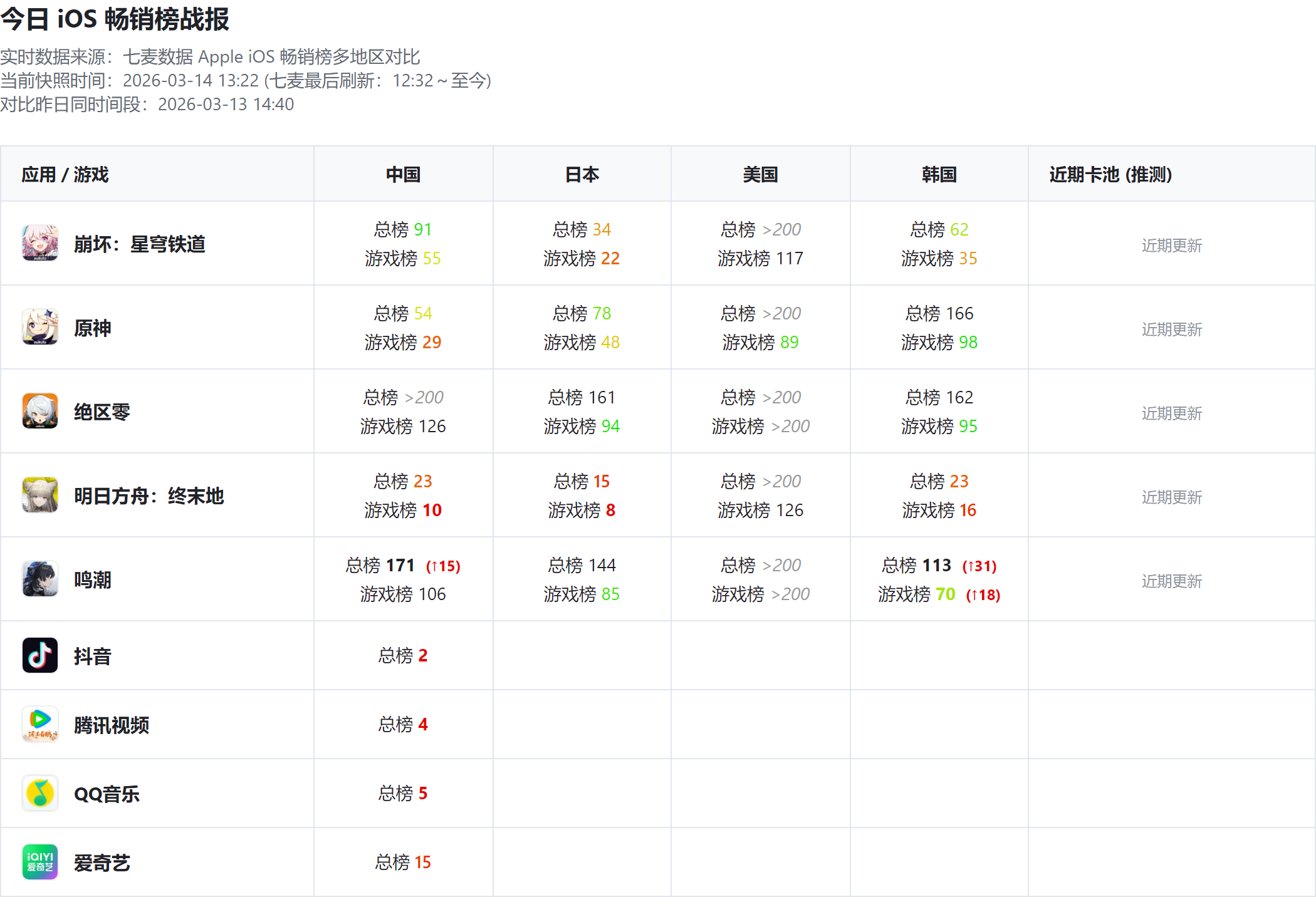1316x897 pixels.
Task: Select the 明日方舟：终末地 game icon
Action: point(40,495)
